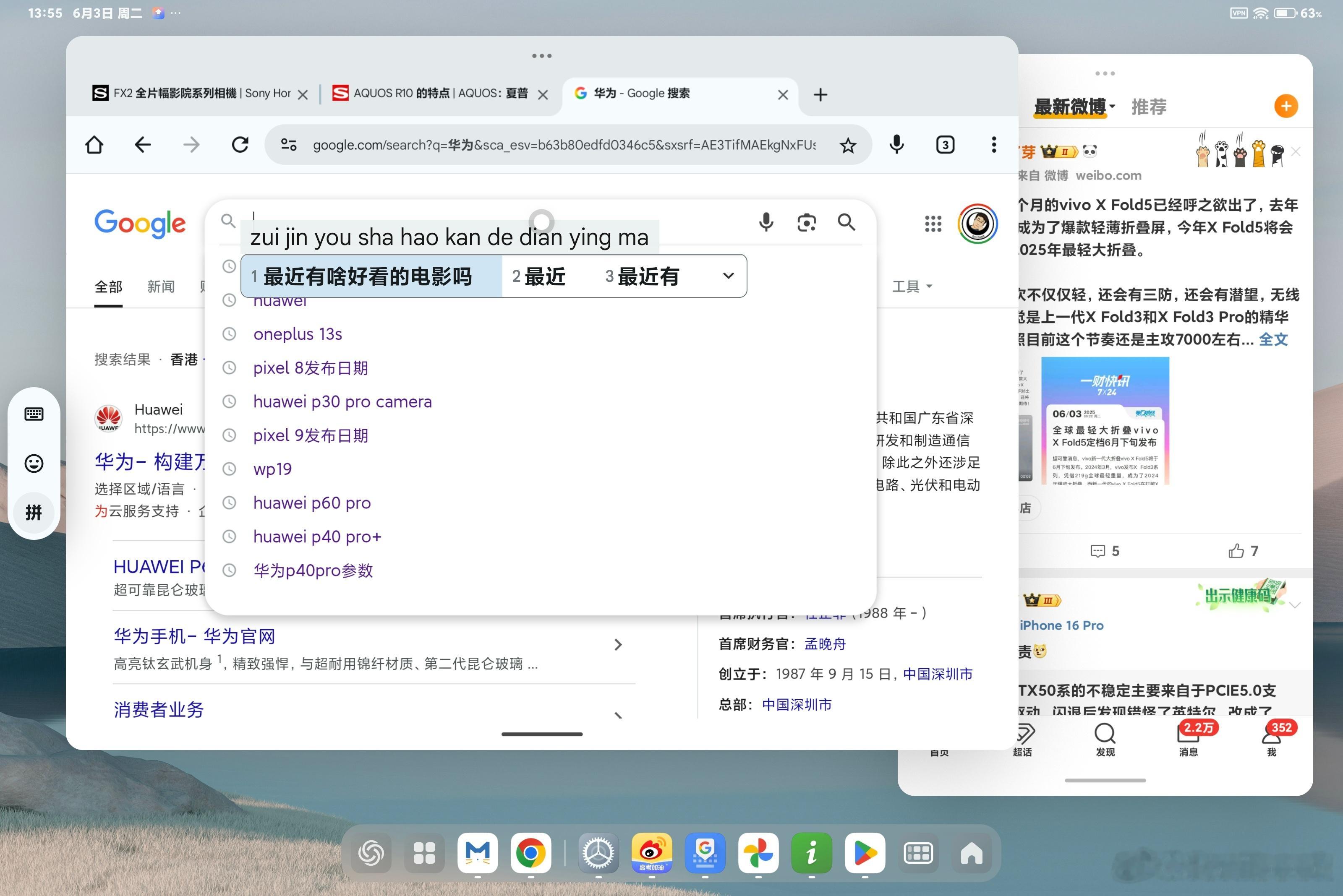
Task: Open Google Photos from the dock
Action: click(x=758, y=852)
